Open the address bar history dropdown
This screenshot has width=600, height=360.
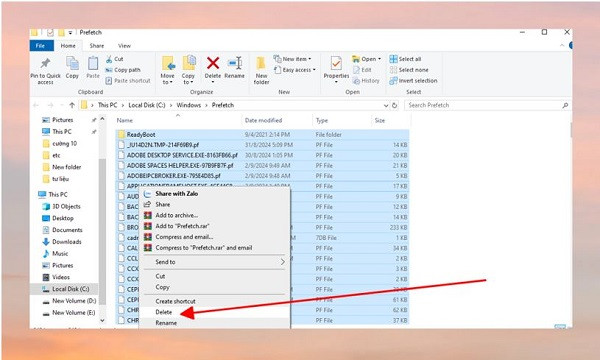pos(386,105)
